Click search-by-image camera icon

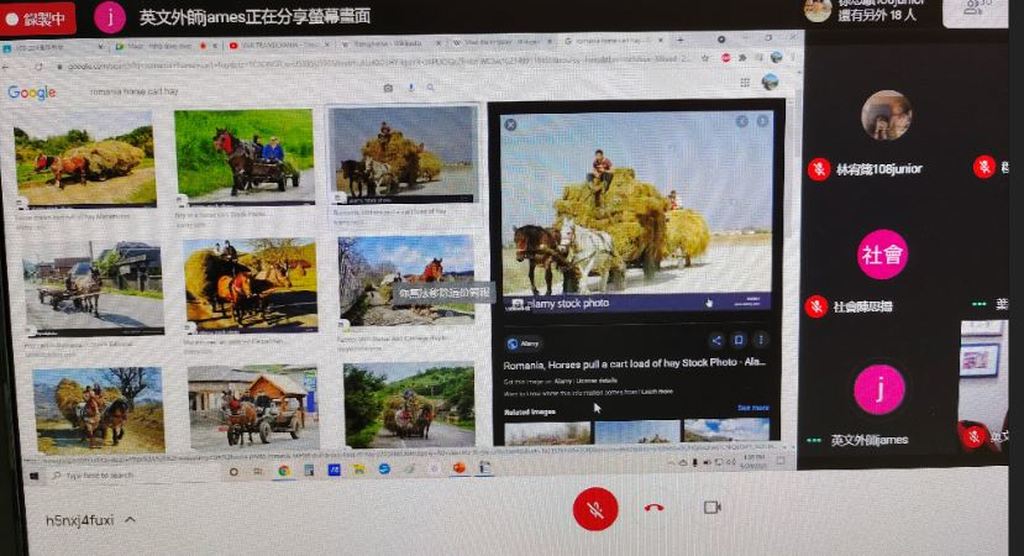pyautogui.click(x=388, y=88)
